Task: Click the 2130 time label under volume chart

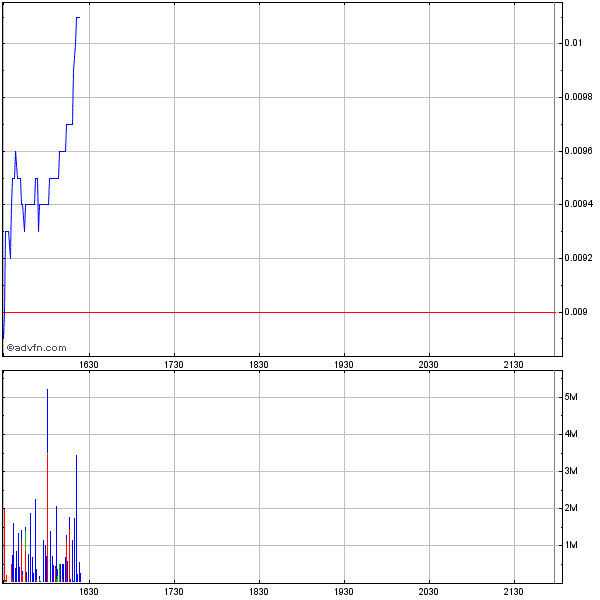Action: point(514,592)
